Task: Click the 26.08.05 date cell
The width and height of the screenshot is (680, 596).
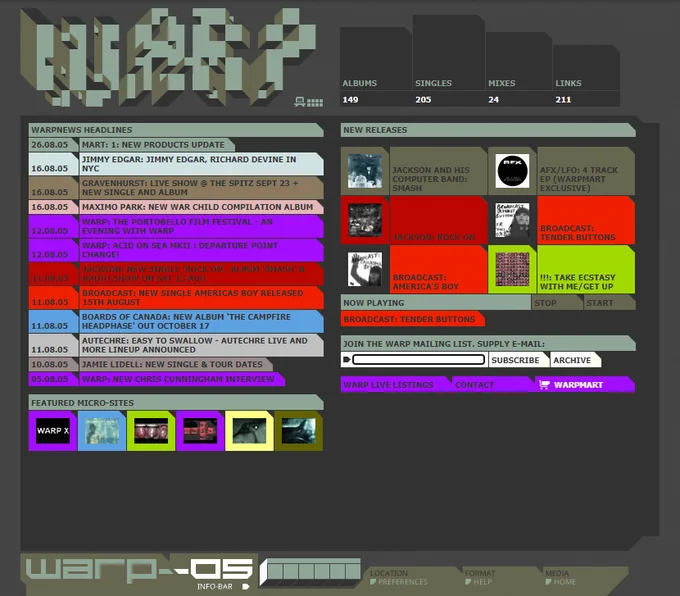Action: click(x=53, y=144)
